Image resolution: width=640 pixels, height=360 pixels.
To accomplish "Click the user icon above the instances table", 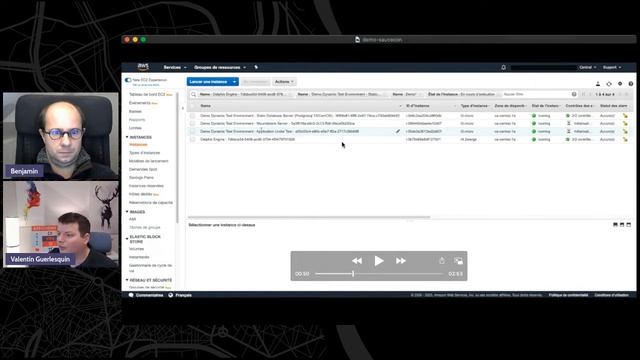I will (x=598, y=84).
